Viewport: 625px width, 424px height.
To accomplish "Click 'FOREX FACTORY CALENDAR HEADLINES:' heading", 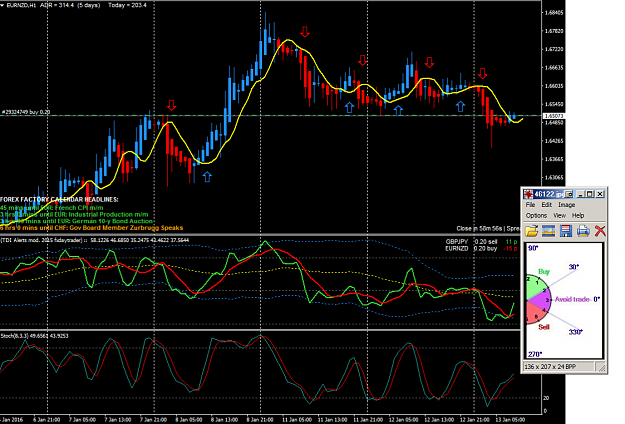I will click(59, 200).
